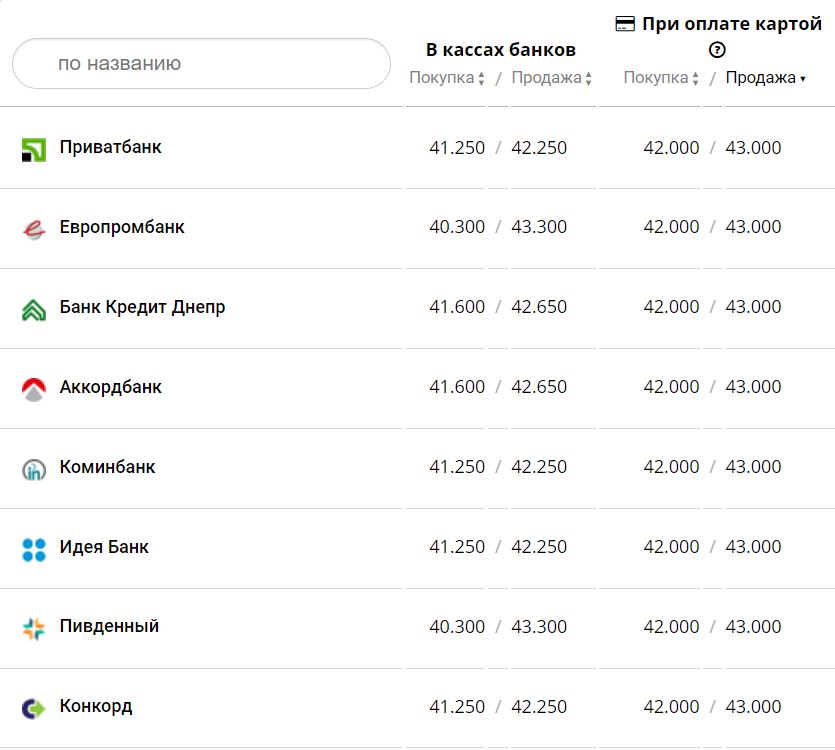The width and height of the screenshot is (835, 750).
Task: Click the Privatbank logo icon
Action: (x=33, y=150)
